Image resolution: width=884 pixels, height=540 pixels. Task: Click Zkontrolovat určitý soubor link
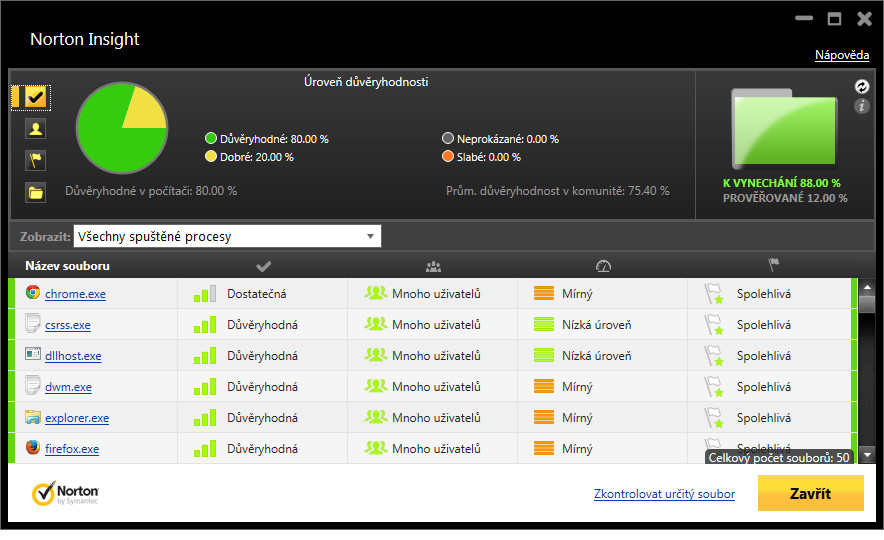[664, 494]
